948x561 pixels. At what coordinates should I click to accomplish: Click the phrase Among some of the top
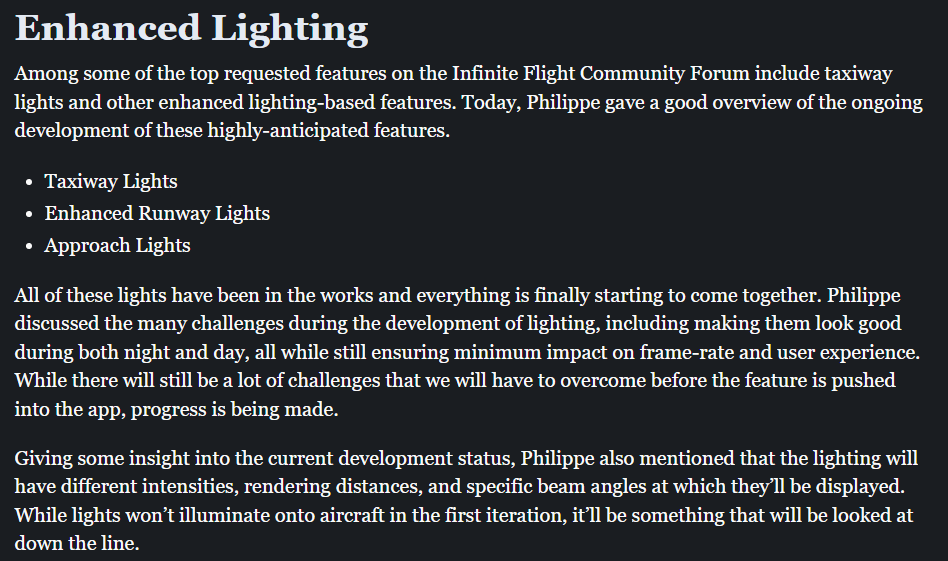pos(100,74)
